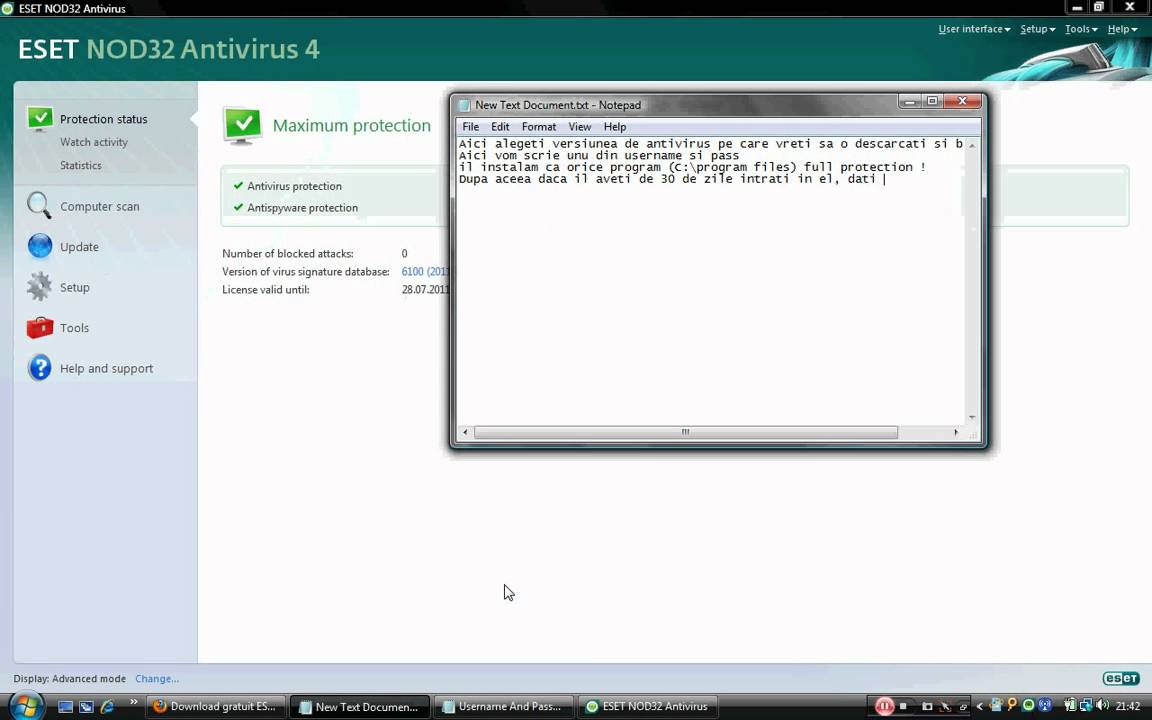This screenshot has width=1152, height=720.
Task: Select Protection status in sidebar
Action: click(x=104, y=119)
